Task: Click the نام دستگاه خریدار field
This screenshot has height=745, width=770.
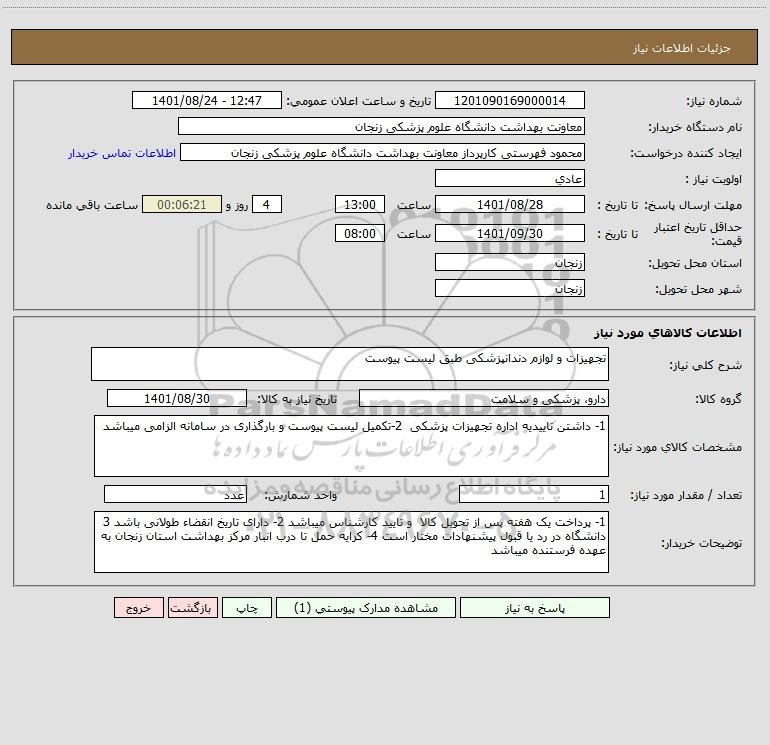Action: click(381, 126)
